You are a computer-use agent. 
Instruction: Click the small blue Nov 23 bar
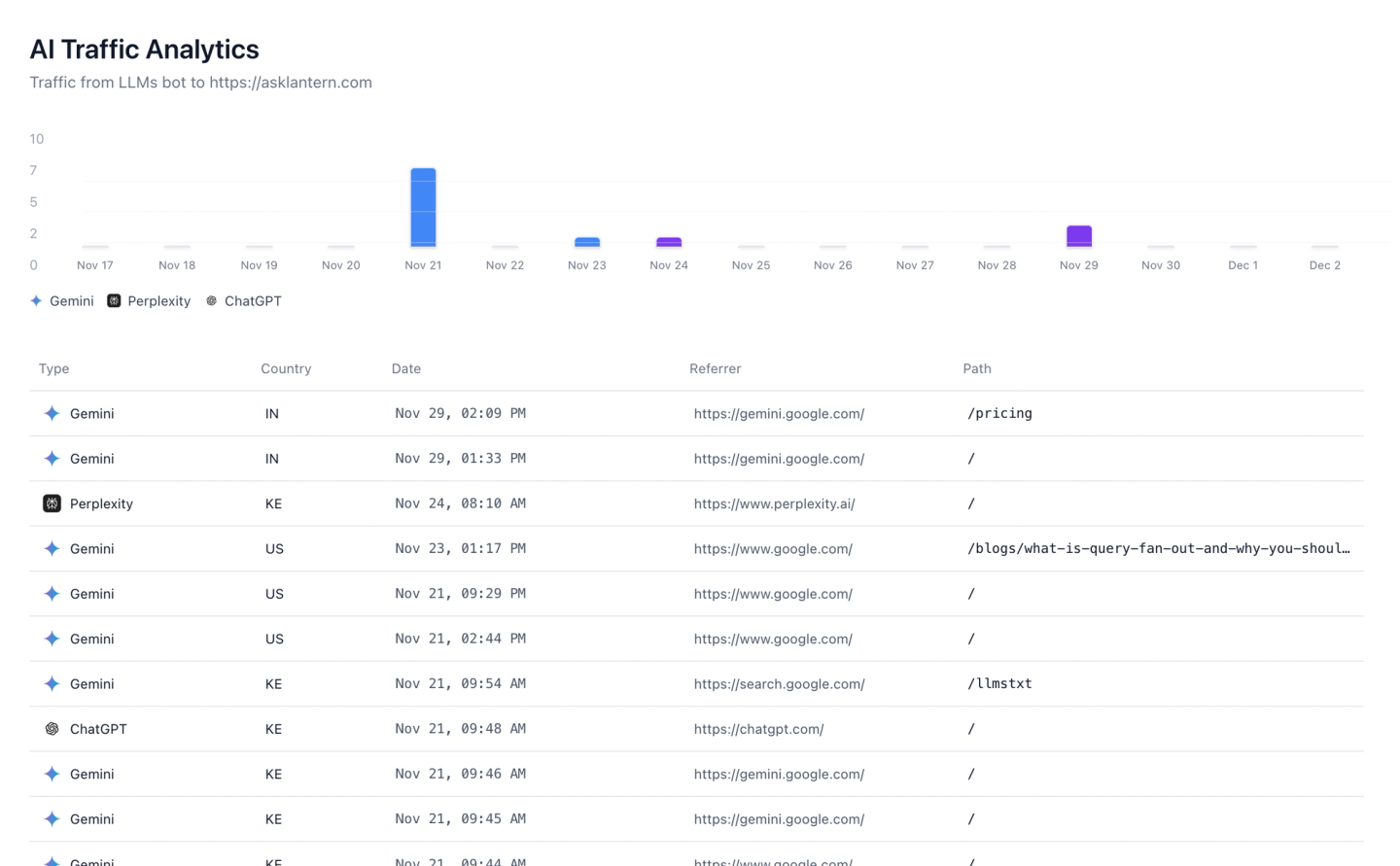(587, 242)
